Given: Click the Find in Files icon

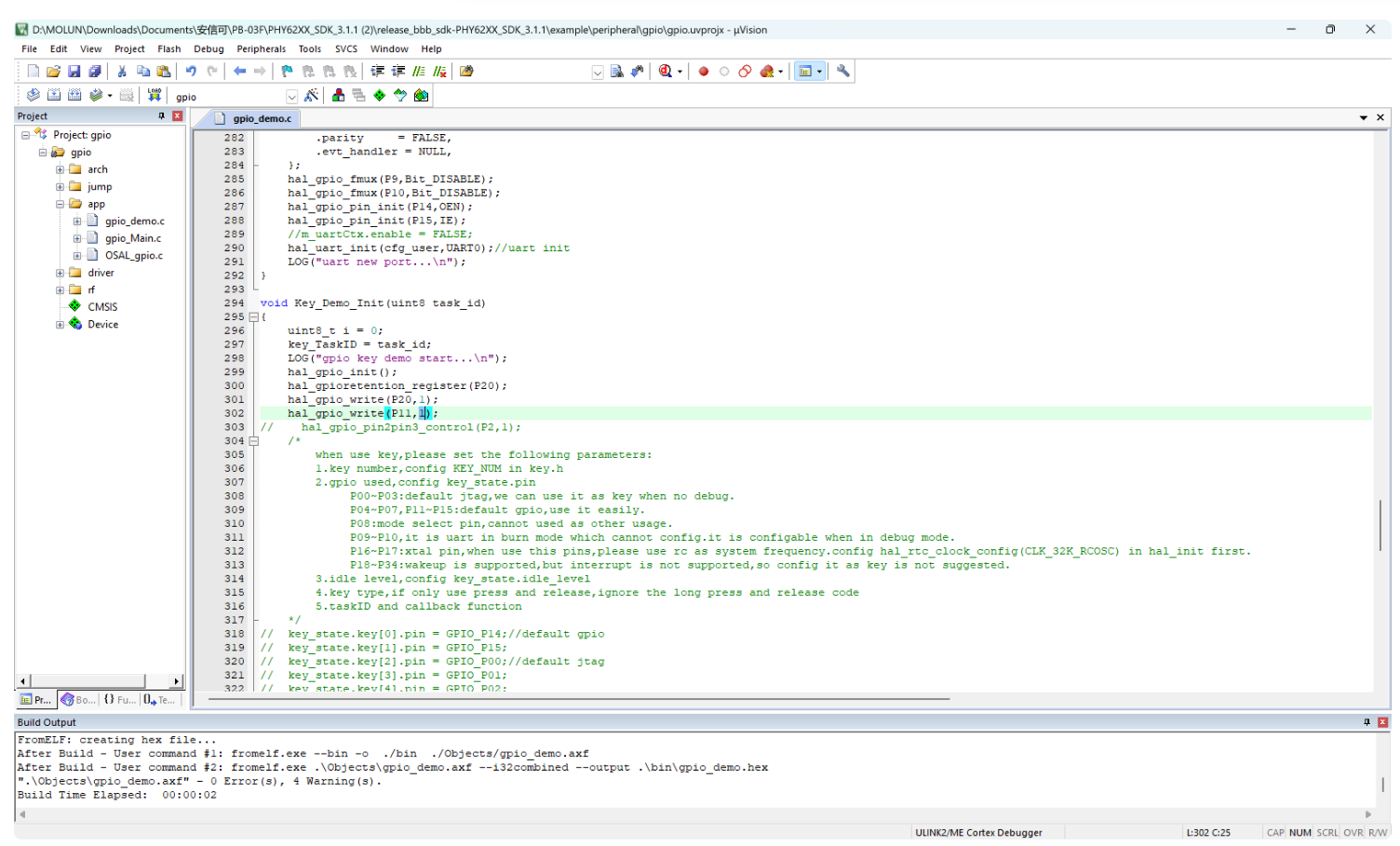Looking at the screenshot, I should coord(466,71).
